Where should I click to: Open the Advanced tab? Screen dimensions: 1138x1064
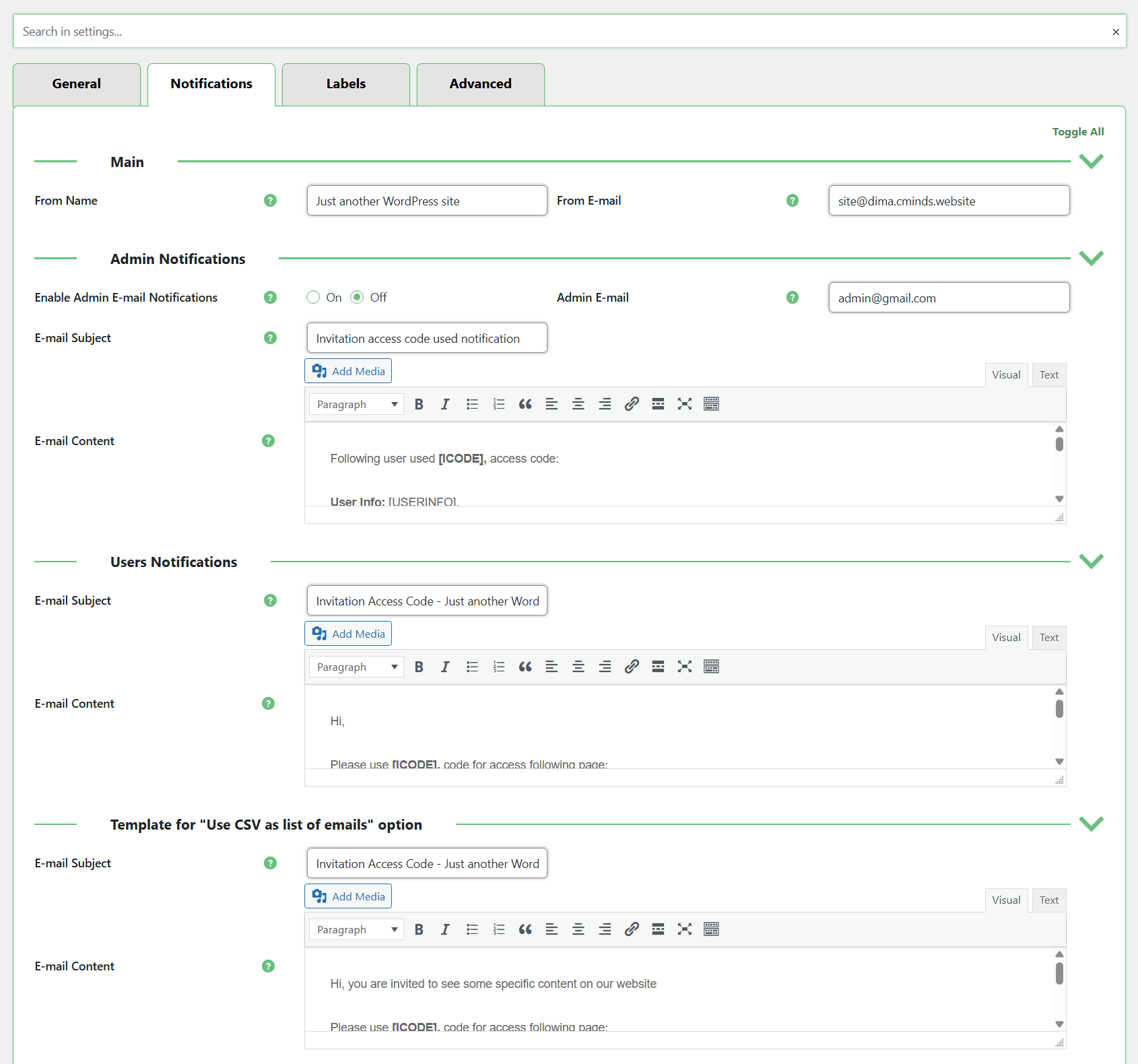(x=480, y=84)
